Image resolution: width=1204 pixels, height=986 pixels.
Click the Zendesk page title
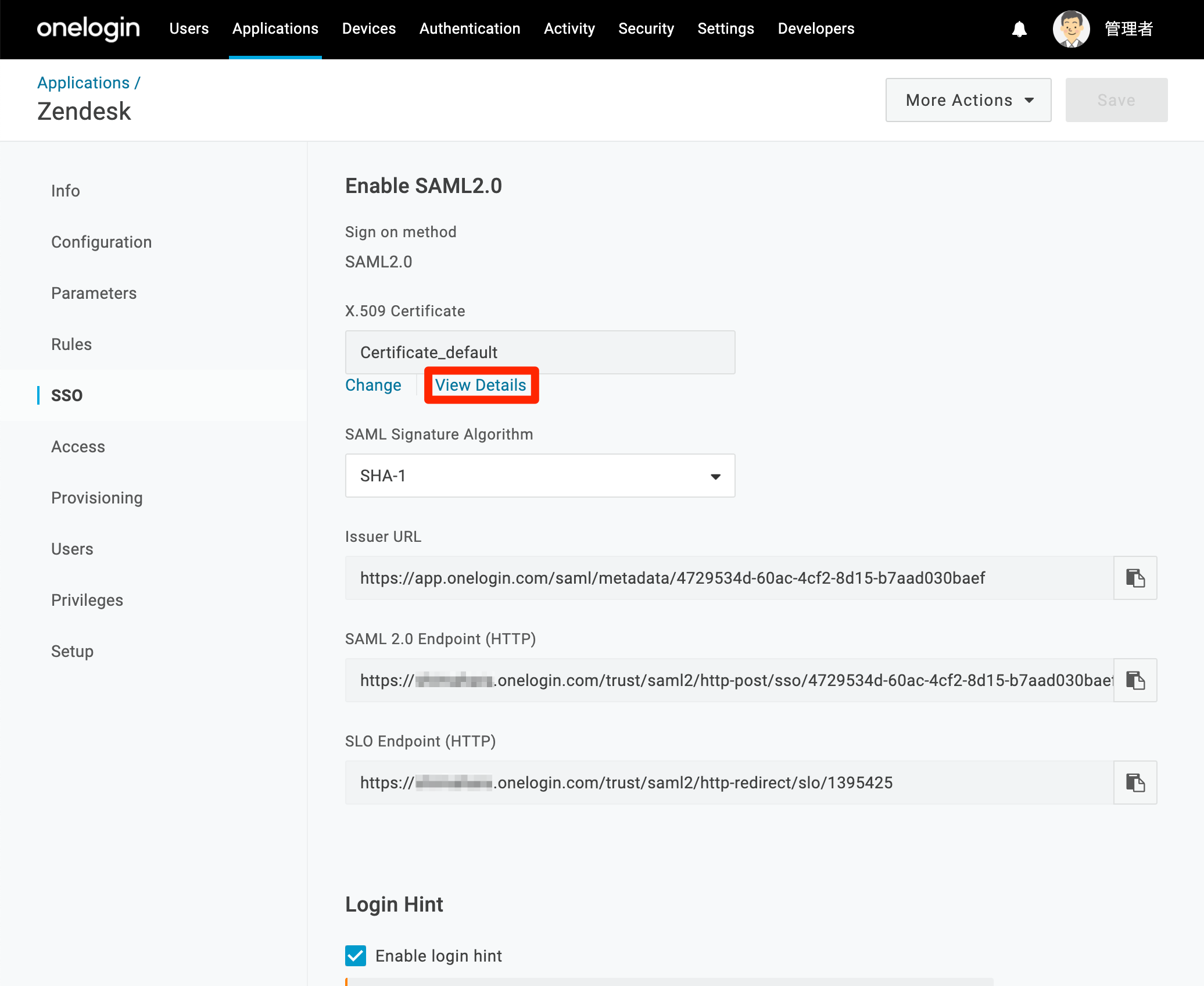pos(84,111)
